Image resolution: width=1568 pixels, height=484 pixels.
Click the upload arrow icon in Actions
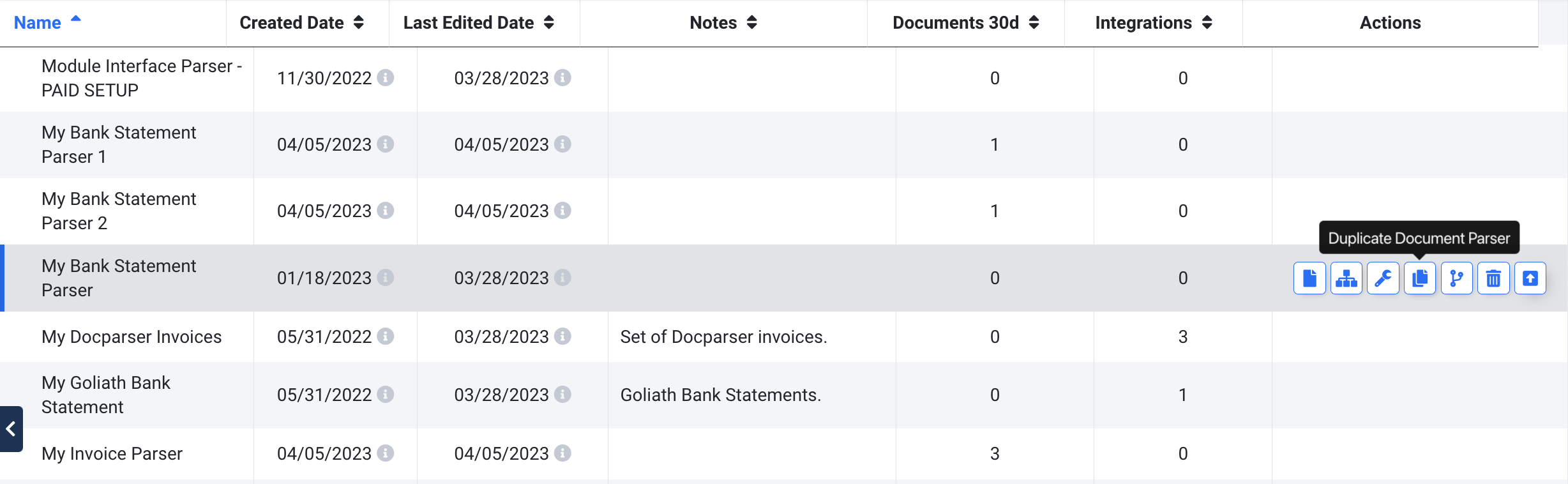coord(1530,278)
